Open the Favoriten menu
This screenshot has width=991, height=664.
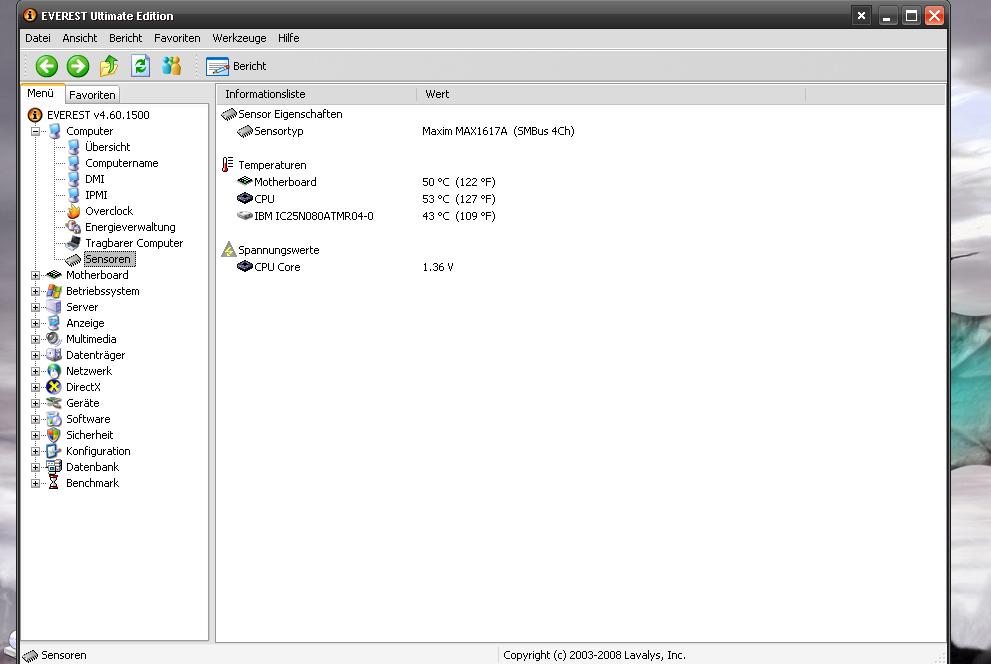pyautogui.click(x=177, y=38)
